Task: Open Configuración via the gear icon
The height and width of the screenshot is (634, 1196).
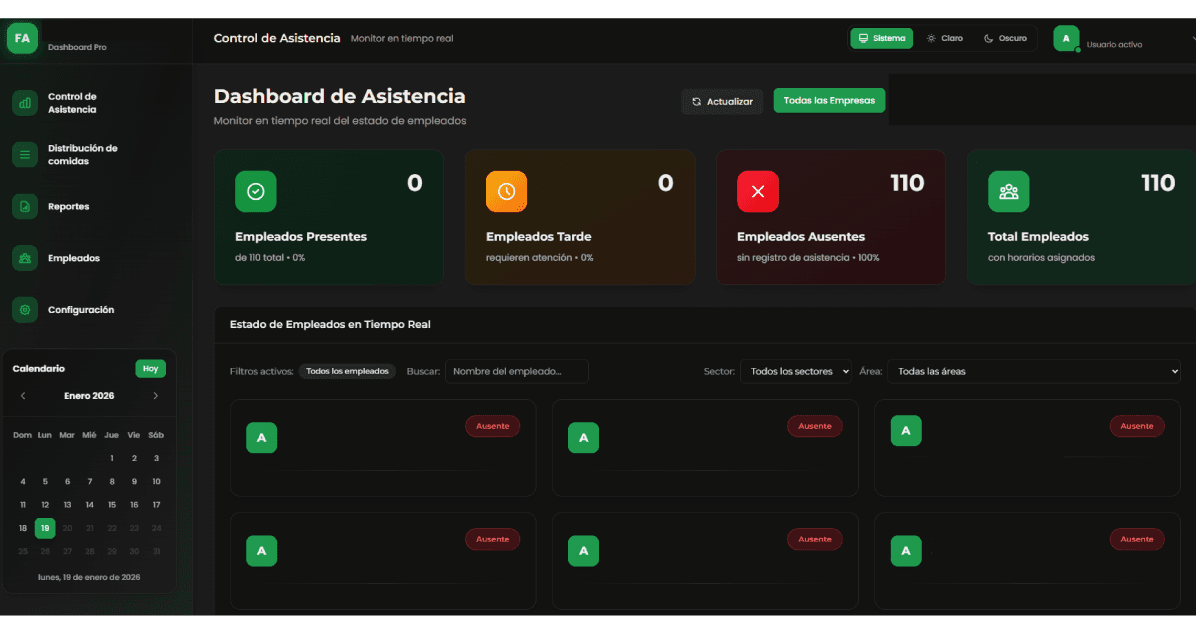Action: click(x=22, y=310)
